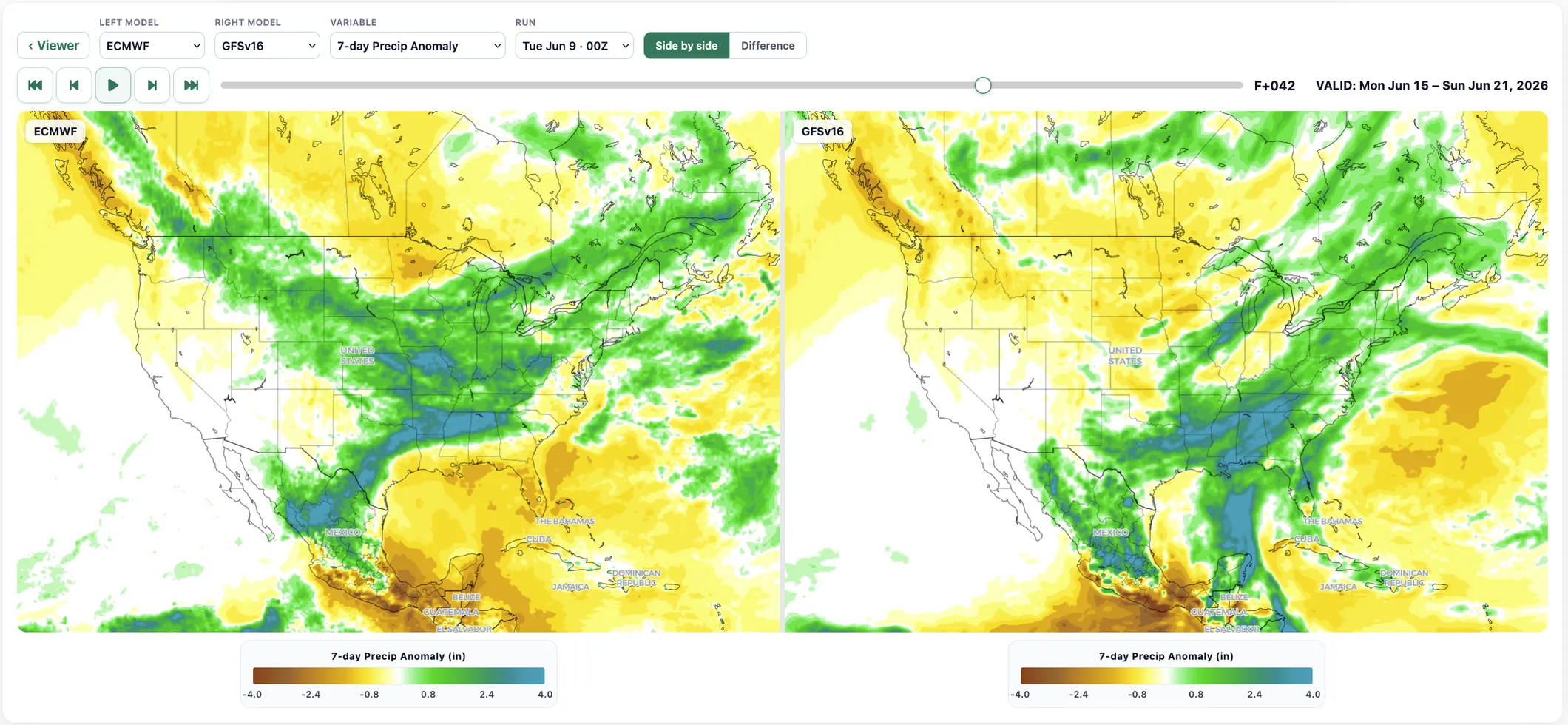Click the right legend color bar
The image size is (1568, 725).
coord(1166,675)
